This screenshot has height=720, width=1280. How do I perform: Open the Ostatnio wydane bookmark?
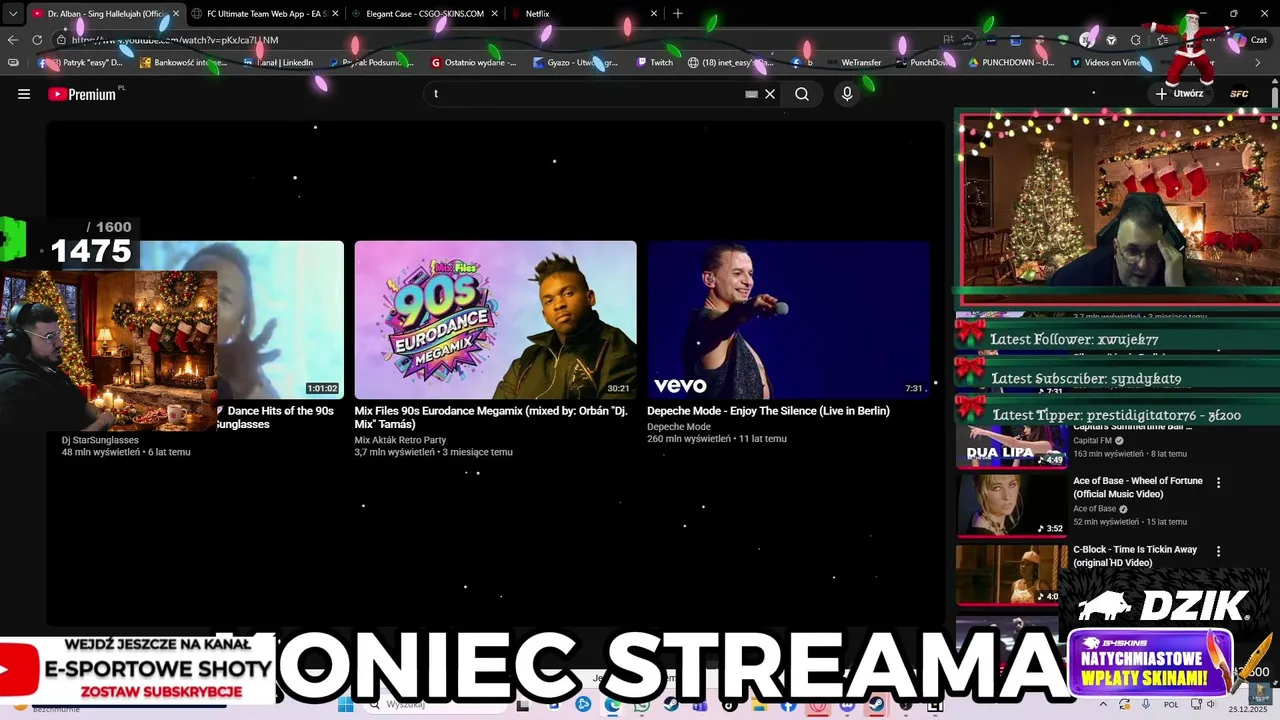click(474, 62)
